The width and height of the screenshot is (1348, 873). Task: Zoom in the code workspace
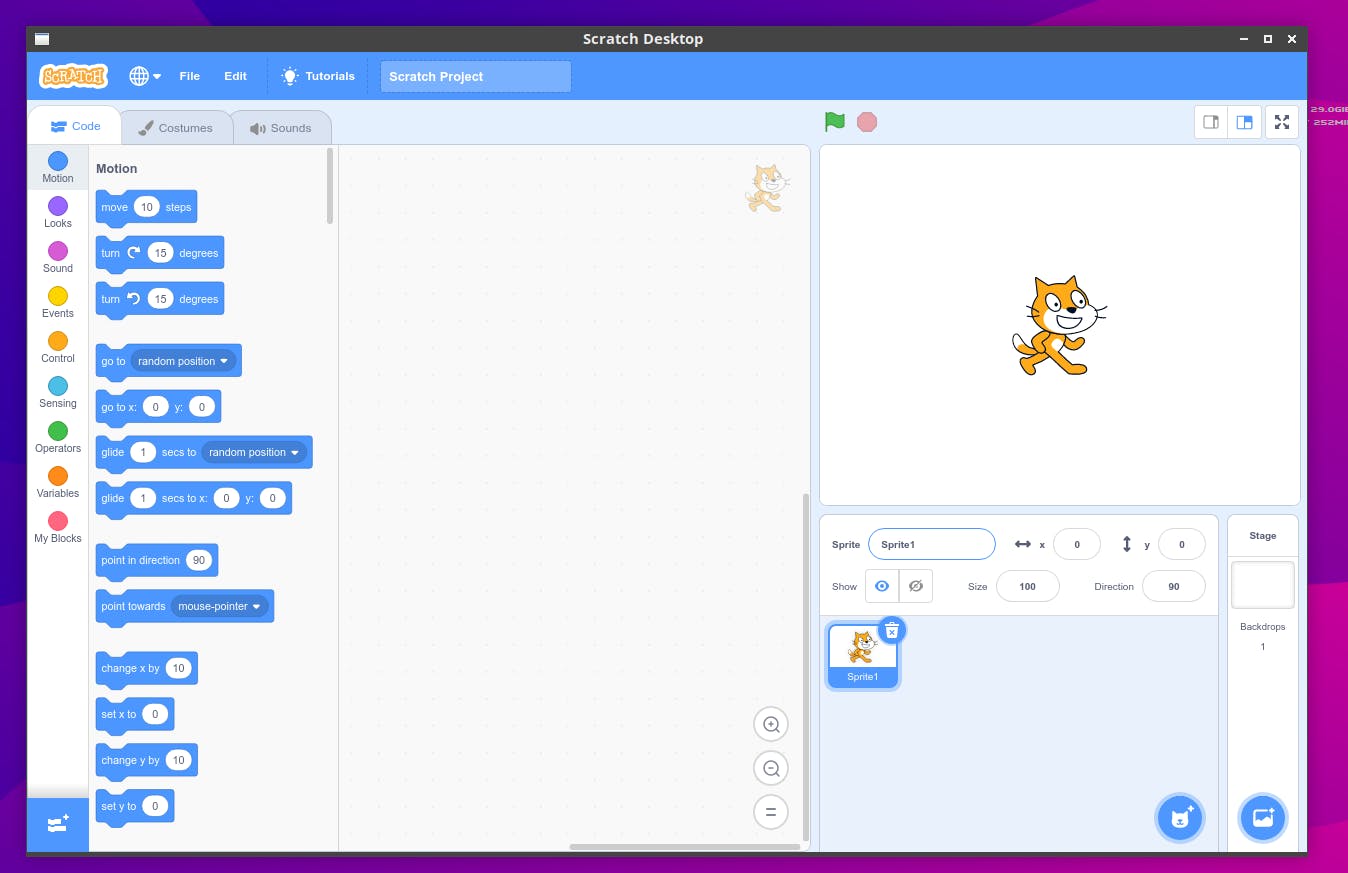pyautogui.click(x=771, y=724)
